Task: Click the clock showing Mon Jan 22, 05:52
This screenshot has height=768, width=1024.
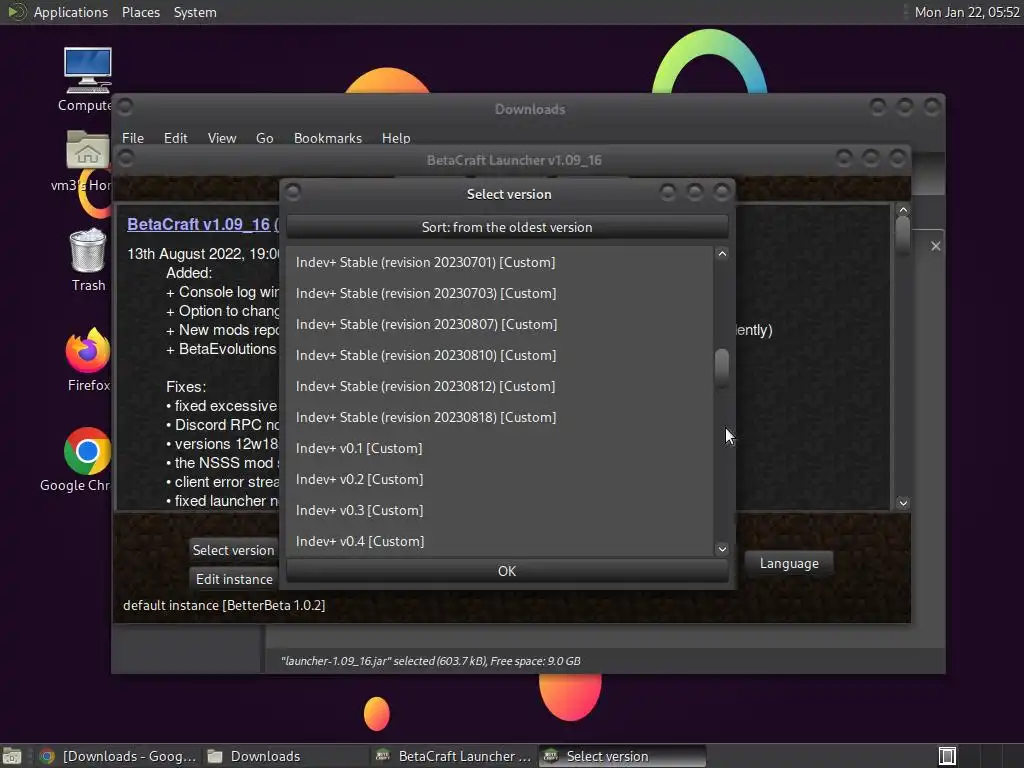Action: [x=966, y=12]
